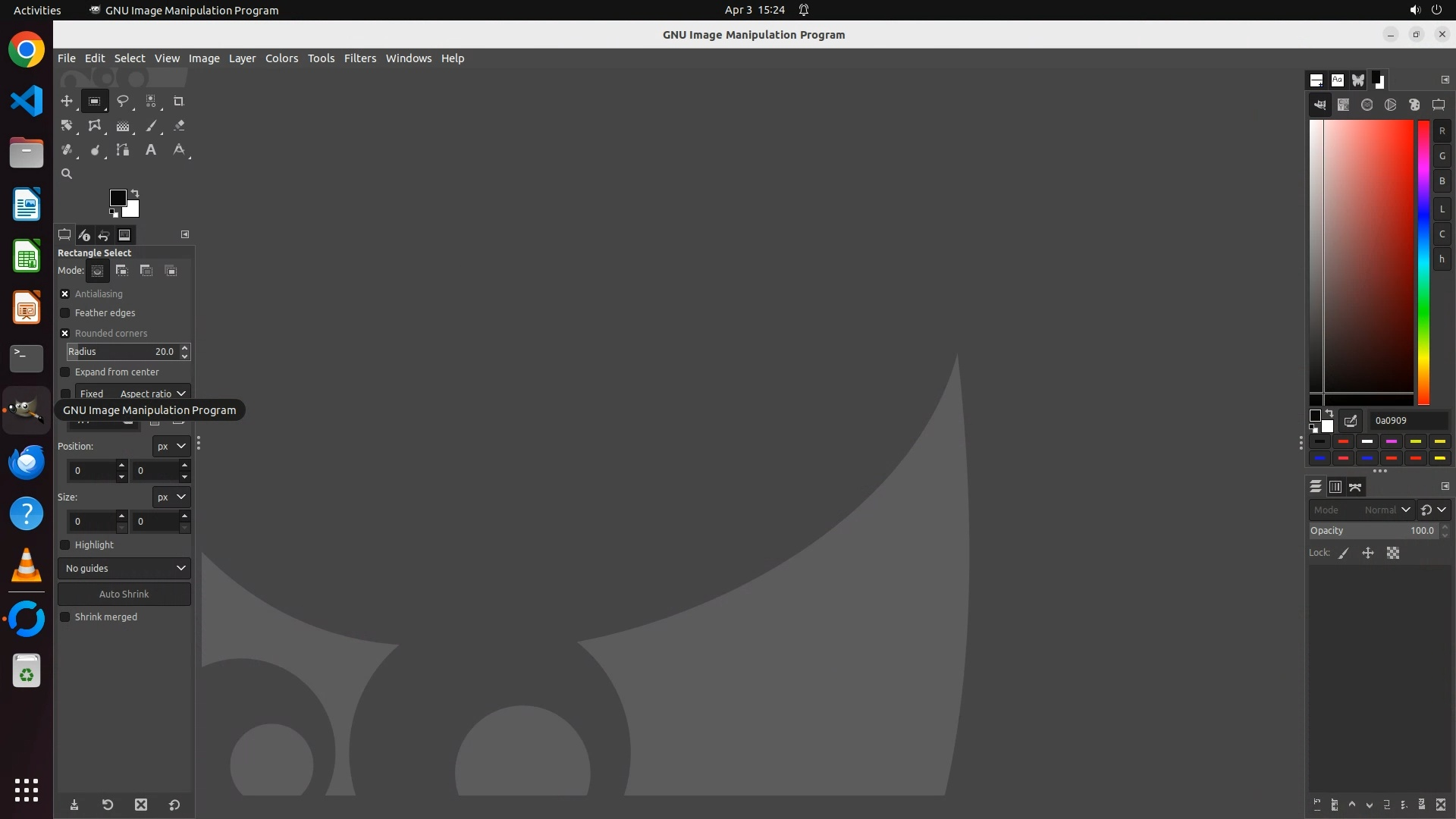The image size is (1456, 819).
Task: Toggle the Expand from center checkbox
Action: (x=65, y=372)
